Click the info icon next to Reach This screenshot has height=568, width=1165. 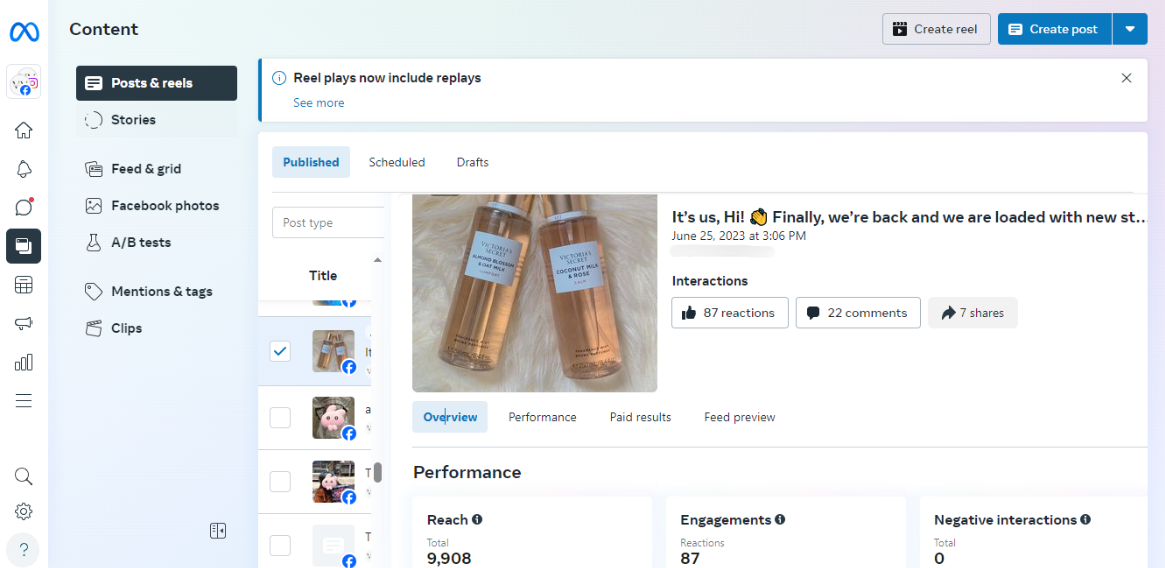[477, 520]
